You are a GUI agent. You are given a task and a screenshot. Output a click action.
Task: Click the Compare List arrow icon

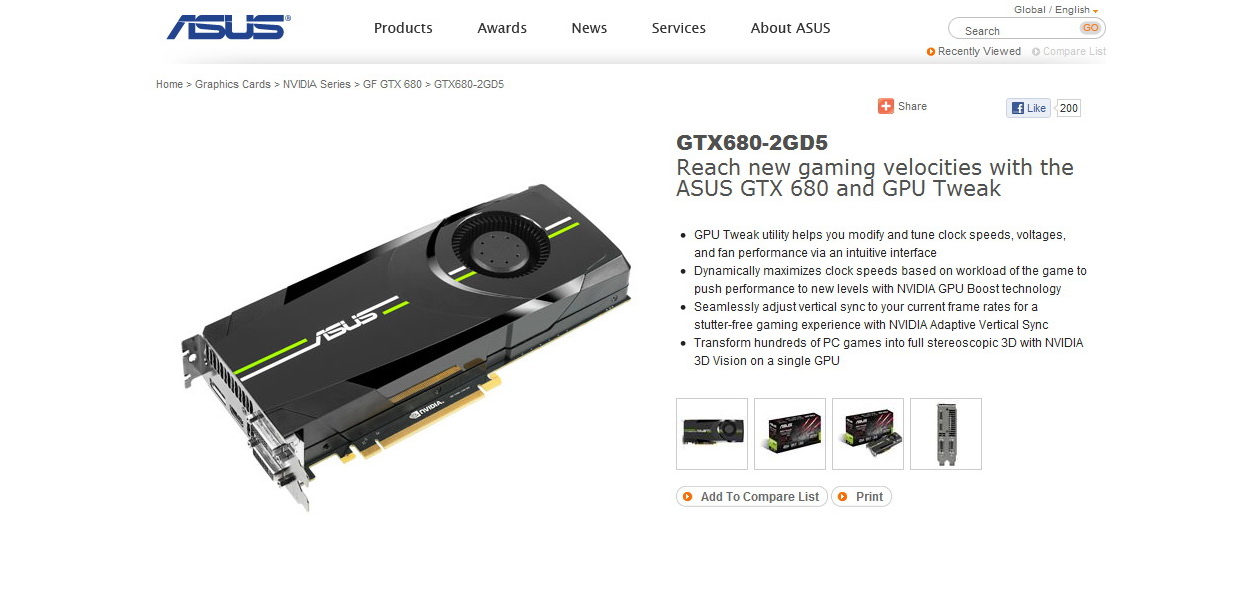(1036, 52)
